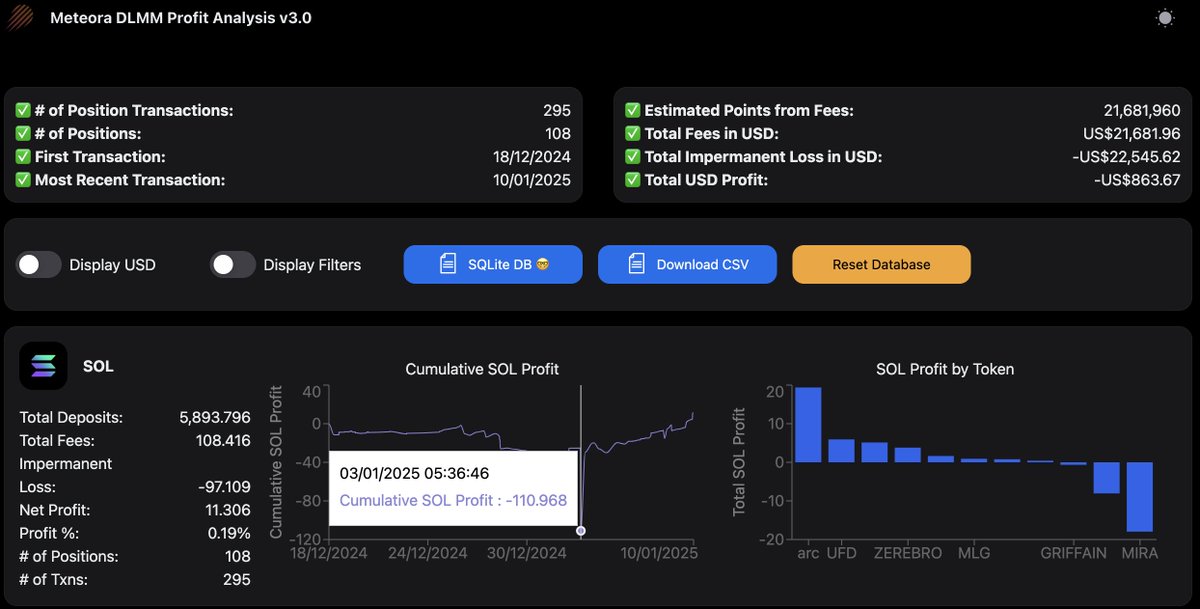Click green checkmark beside Total Fees in USD

click(x=632, y=133)
